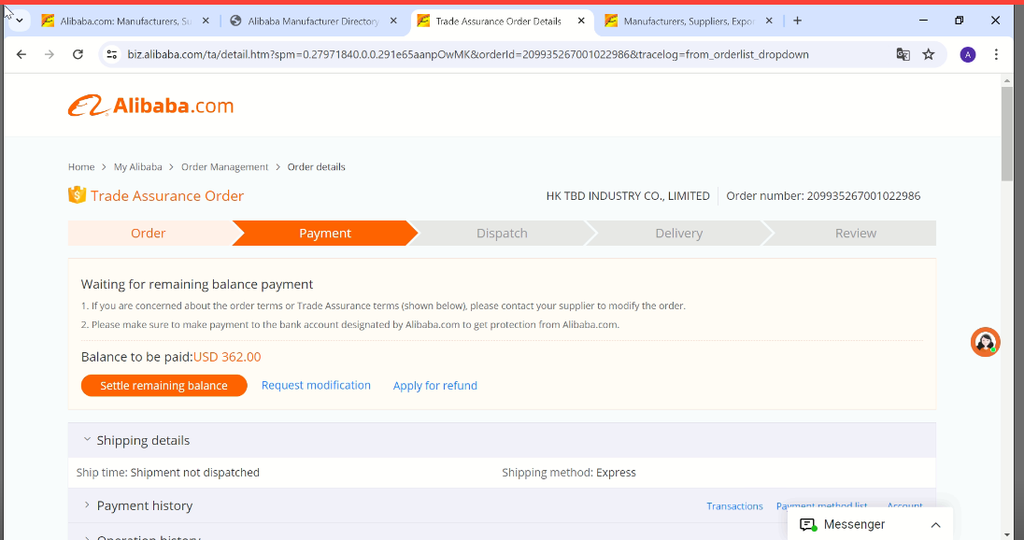
Task: Expand the Payment history section
Action: point(87,506)
